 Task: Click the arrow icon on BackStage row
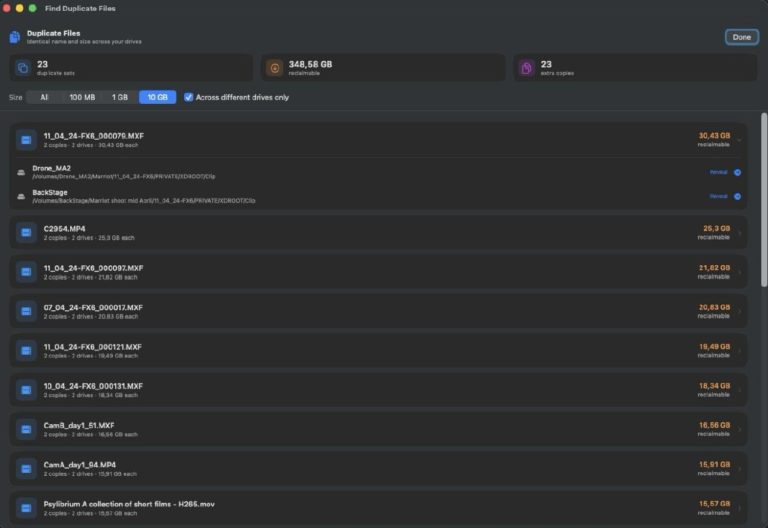pos(737,196)
